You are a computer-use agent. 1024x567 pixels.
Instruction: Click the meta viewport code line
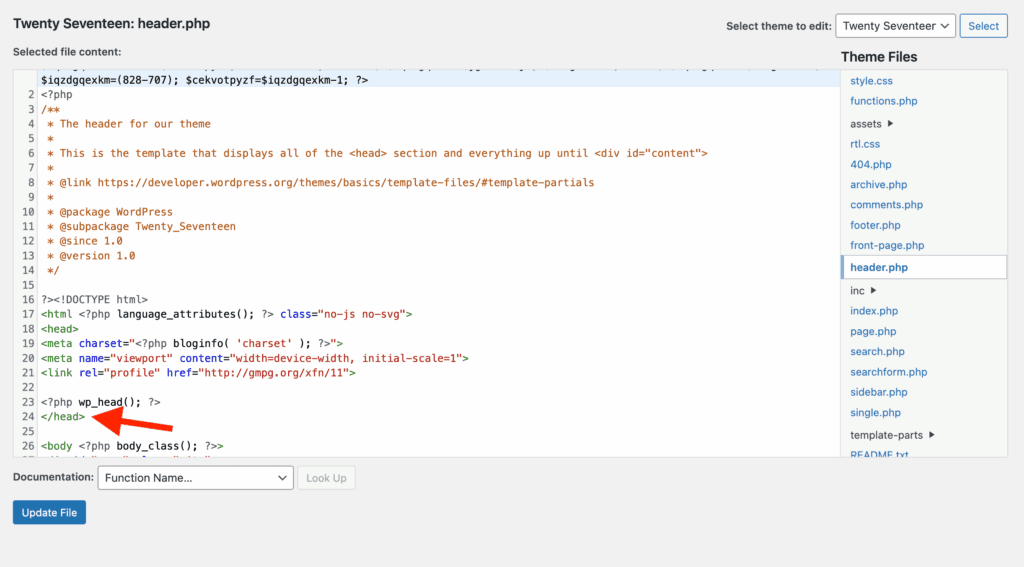click(255, 359)
